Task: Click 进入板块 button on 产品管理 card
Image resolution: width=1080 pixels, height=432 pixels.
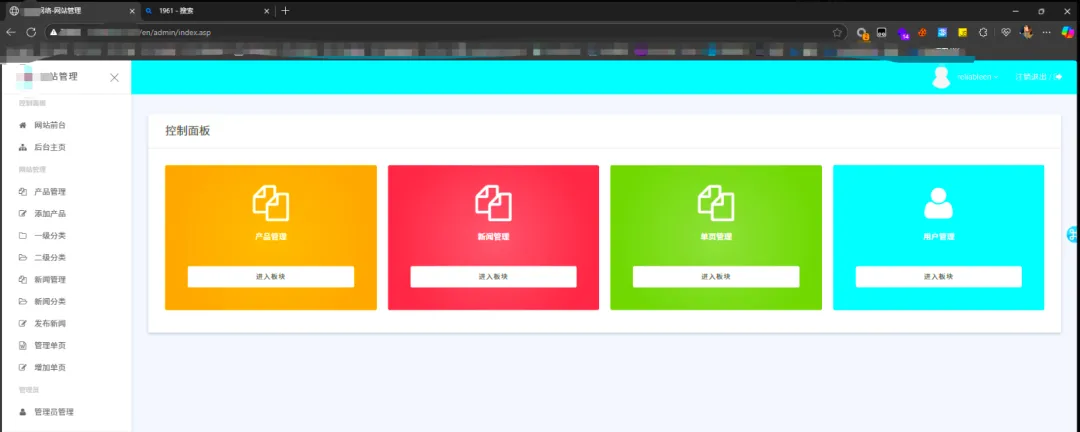Action: [271, 277]
